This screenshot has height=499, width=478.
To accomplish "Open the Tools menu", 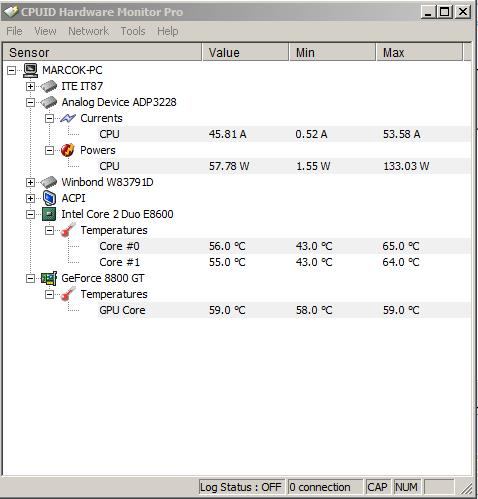I will tap(133, 31).
